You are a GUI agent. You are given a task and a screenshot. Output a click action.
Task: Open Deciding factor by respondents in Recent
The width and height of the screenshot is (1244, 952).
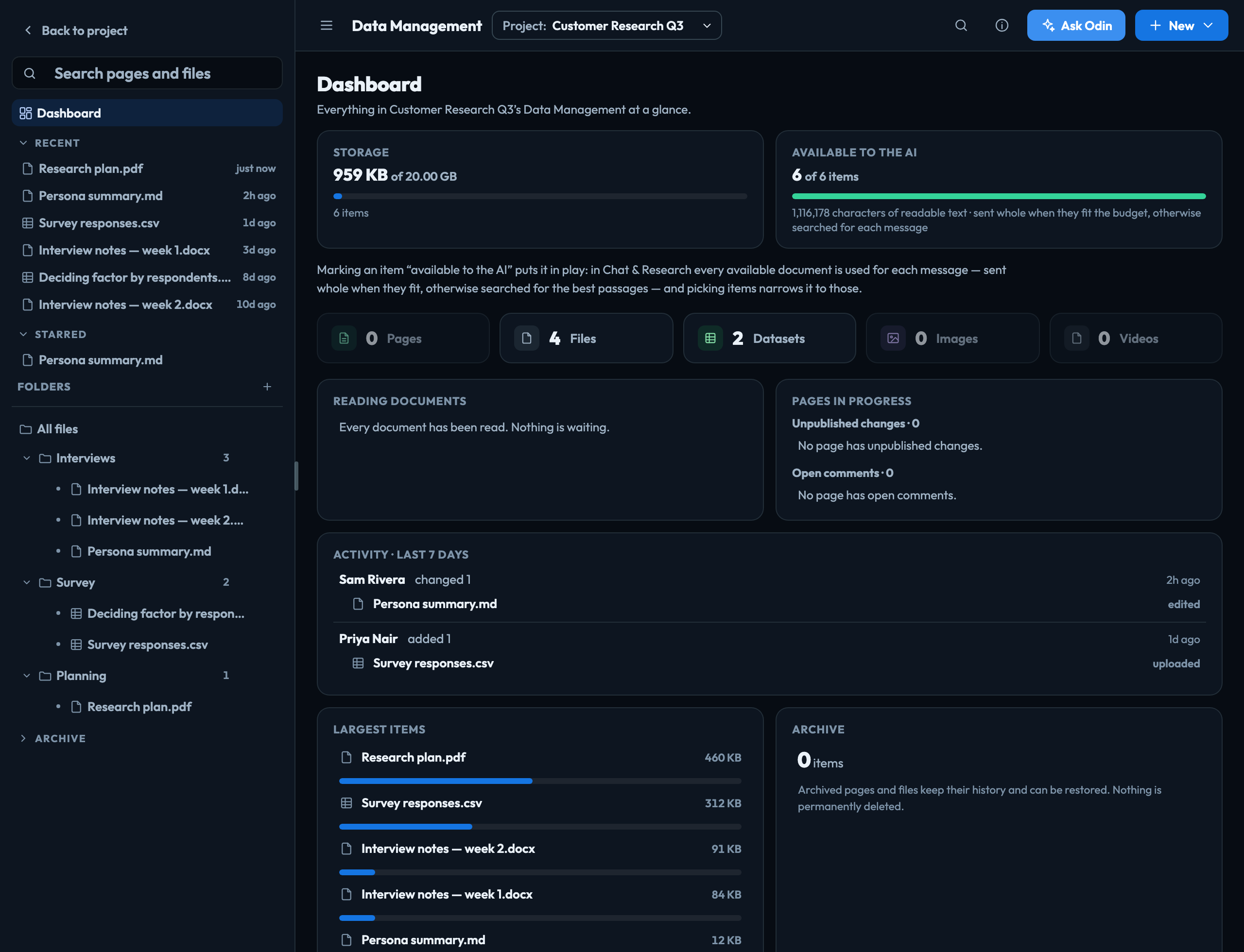[147, 277]
